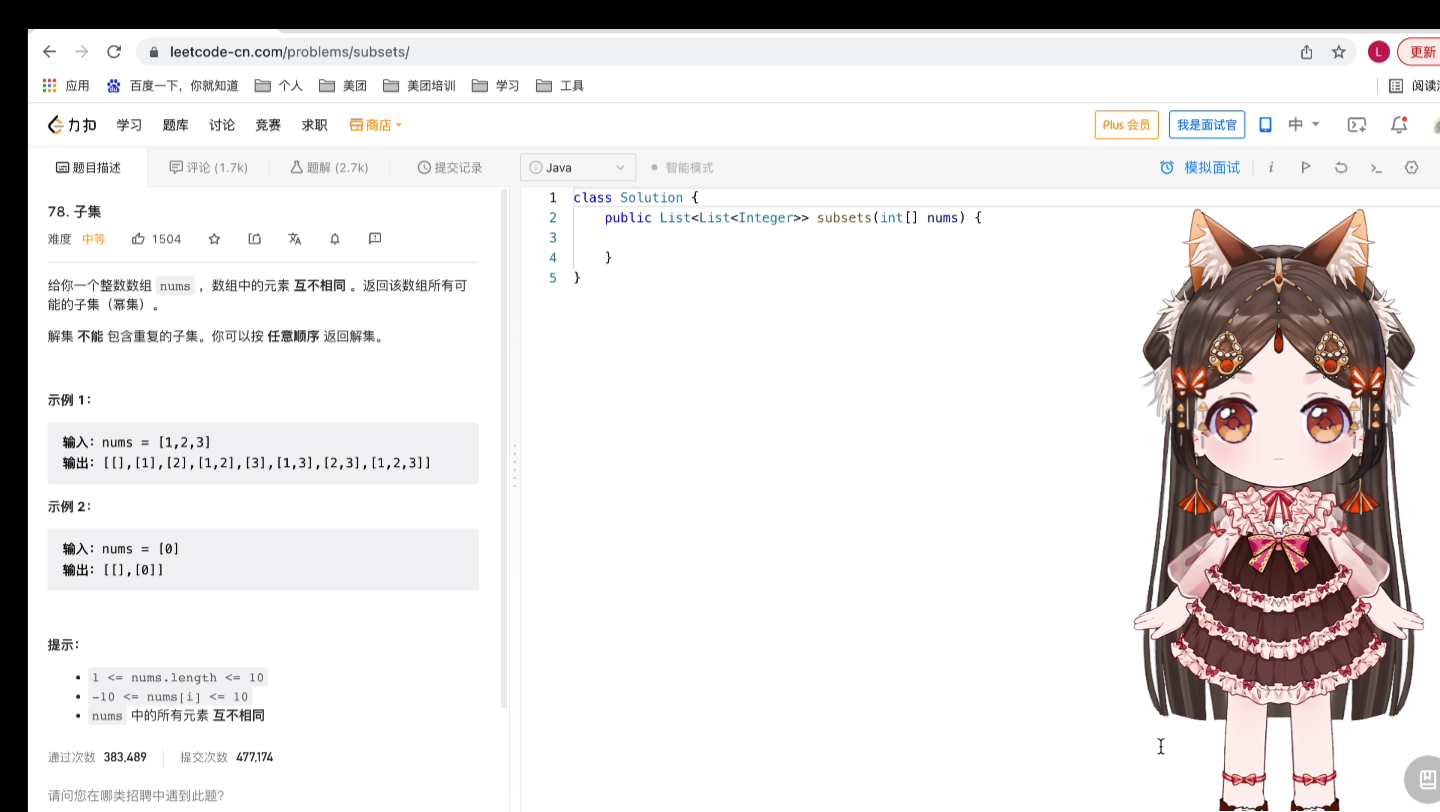Open the 工具 bookmark folder

pyautogui.click(x=560, y=86)
